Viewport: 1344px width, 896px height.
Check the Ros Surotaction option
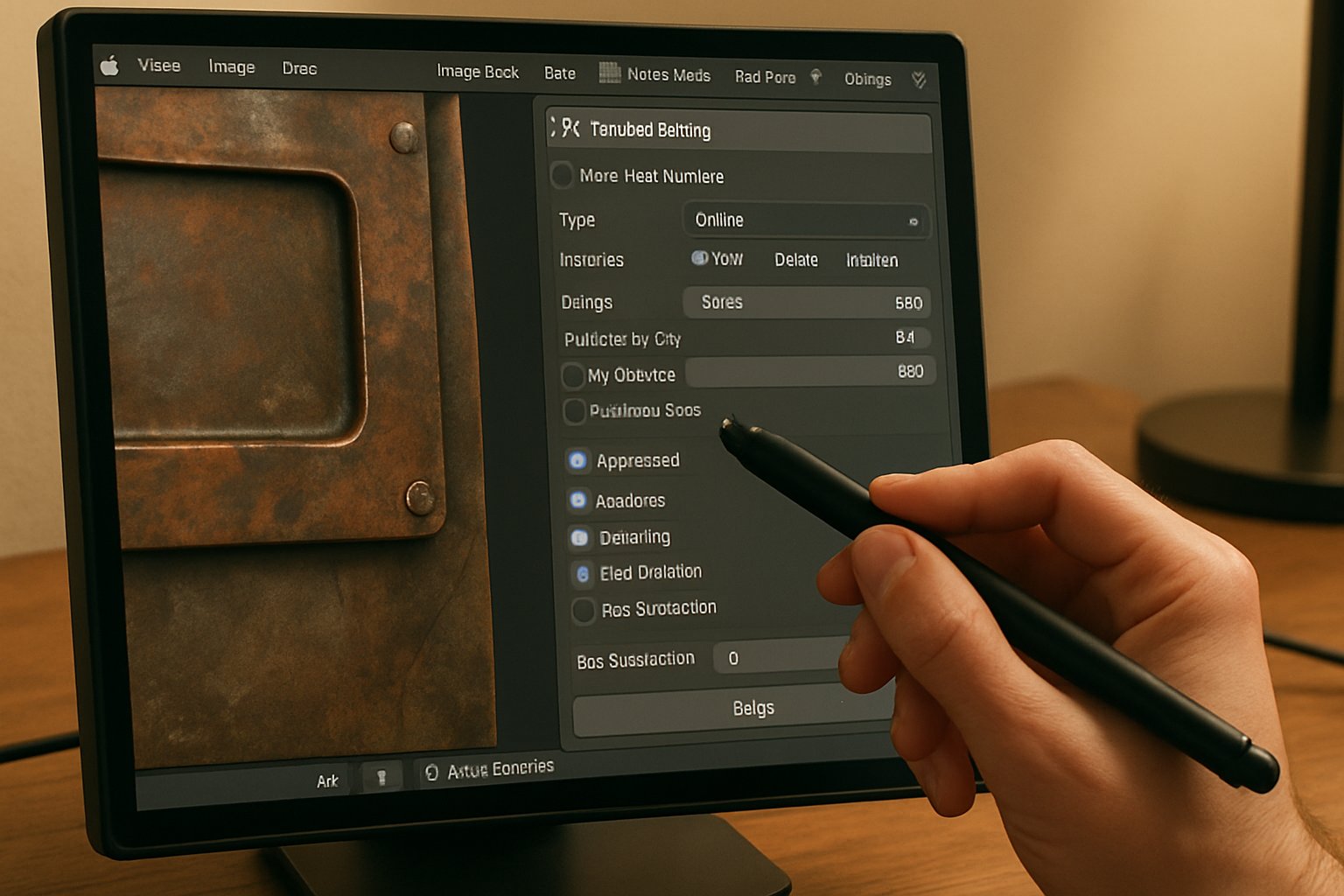click(x=582, y=610)
